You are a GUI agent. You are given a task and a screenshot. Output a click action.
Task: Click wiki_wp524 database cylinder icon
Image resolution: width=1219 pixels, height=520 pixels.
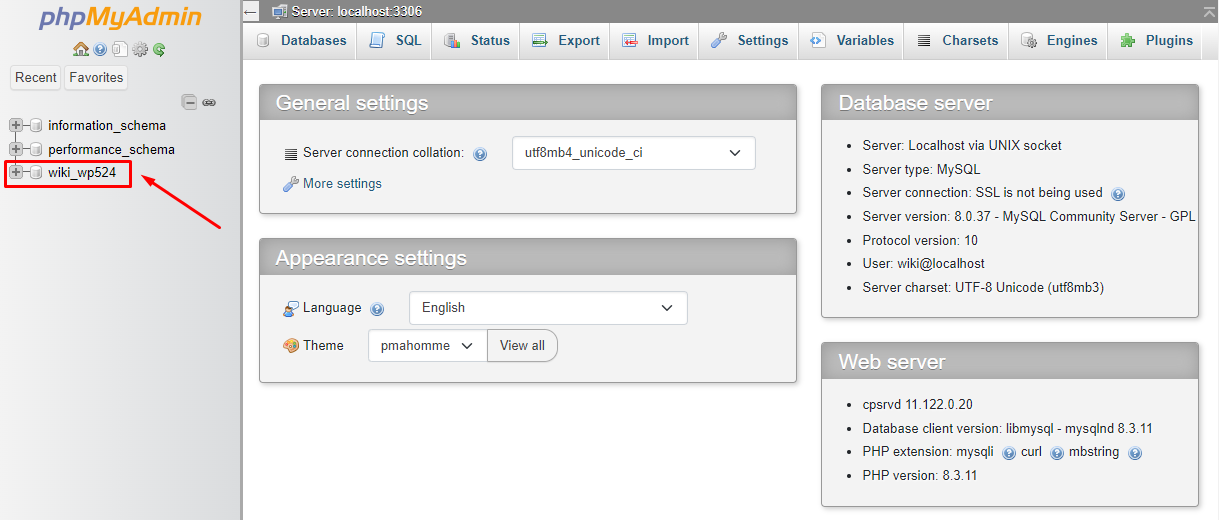[35, 173]
